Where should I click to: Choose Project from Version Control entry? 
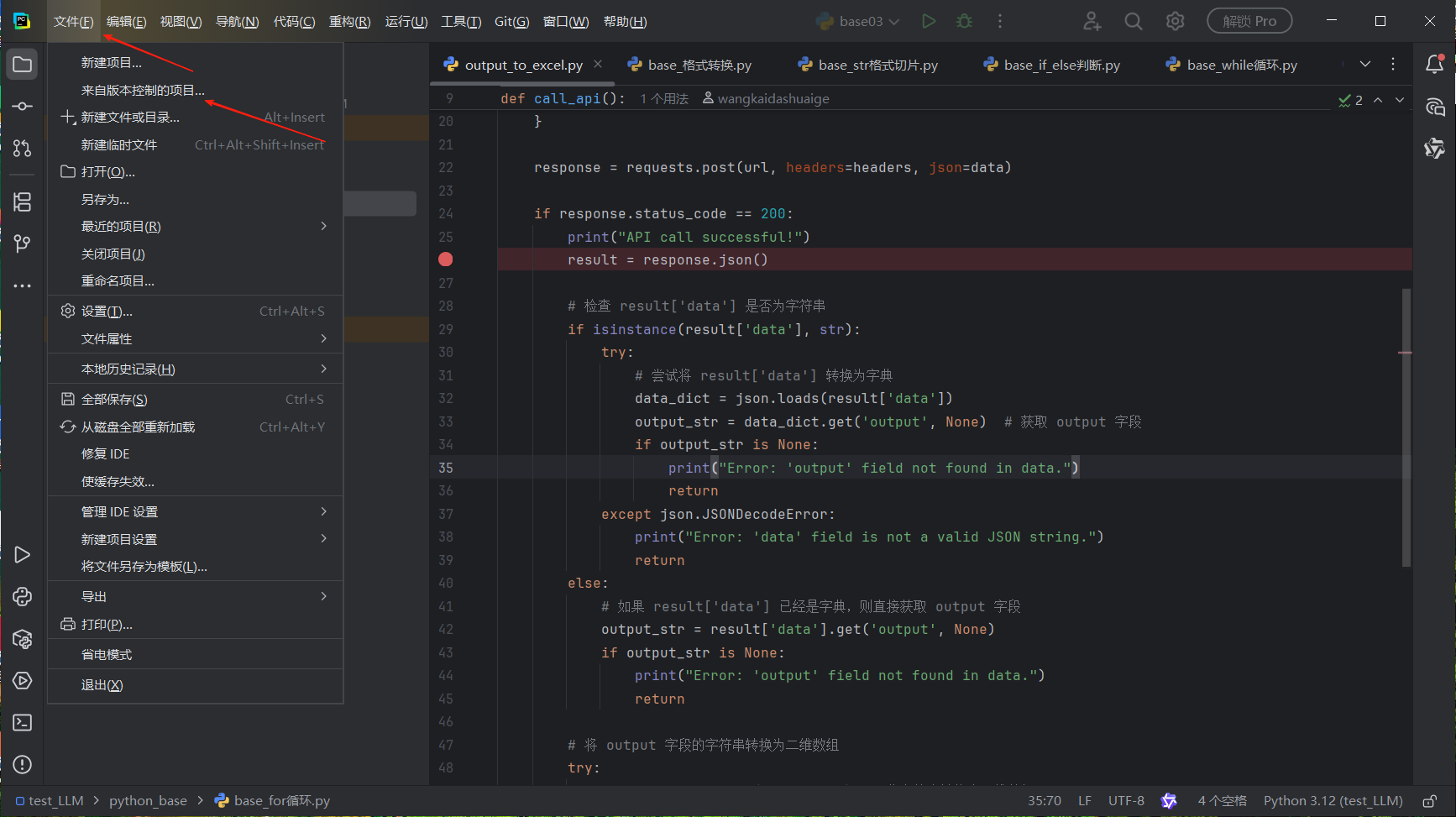[x=195, y=91]
